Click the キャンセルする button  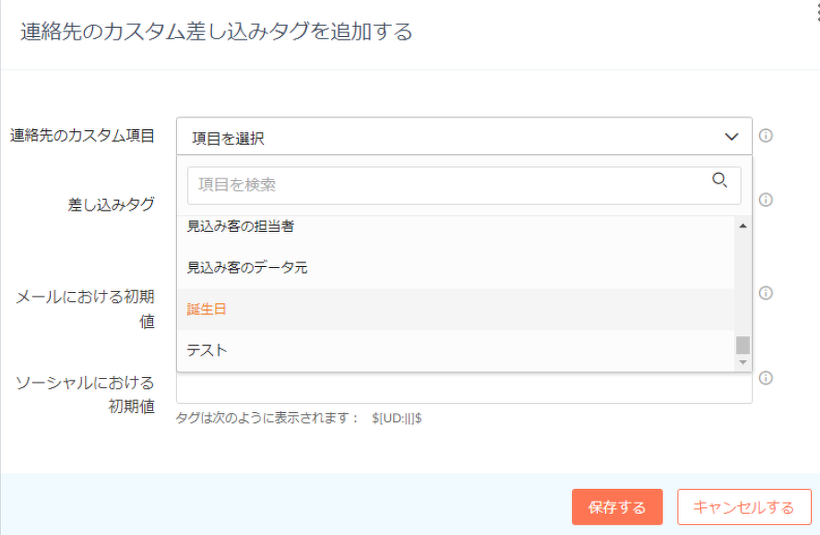click(x=744, y=507)
